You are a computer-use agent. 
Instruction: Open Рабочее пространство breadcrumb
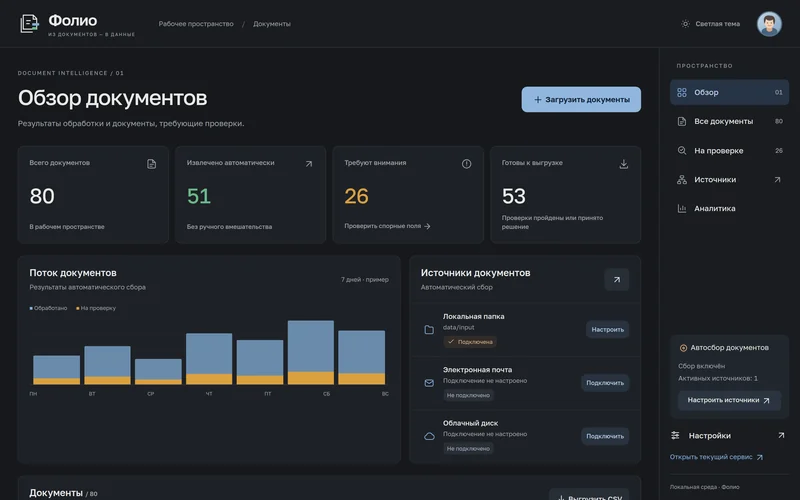point(196,24)
